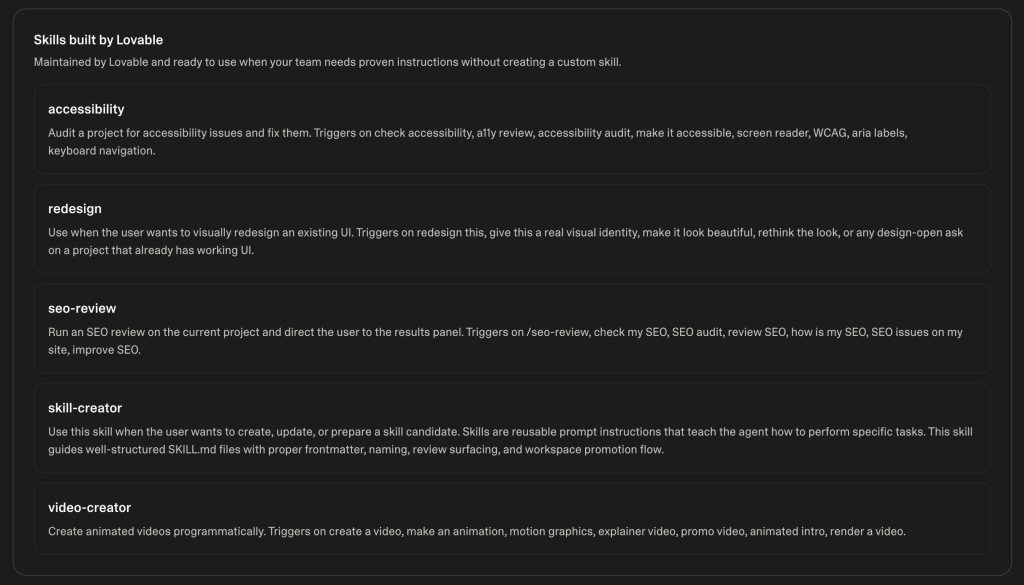The image size is (1024, 585).
Task: Click 'keyboard navigation.' text in accessibility card
Action: [102, 151]
